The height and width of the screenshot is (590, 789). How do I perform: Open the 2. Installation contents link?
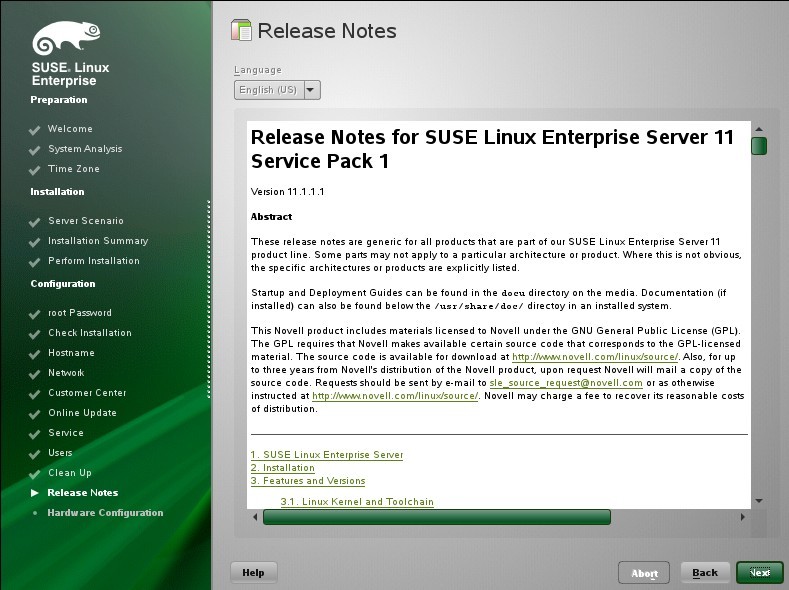coord(282,468)
